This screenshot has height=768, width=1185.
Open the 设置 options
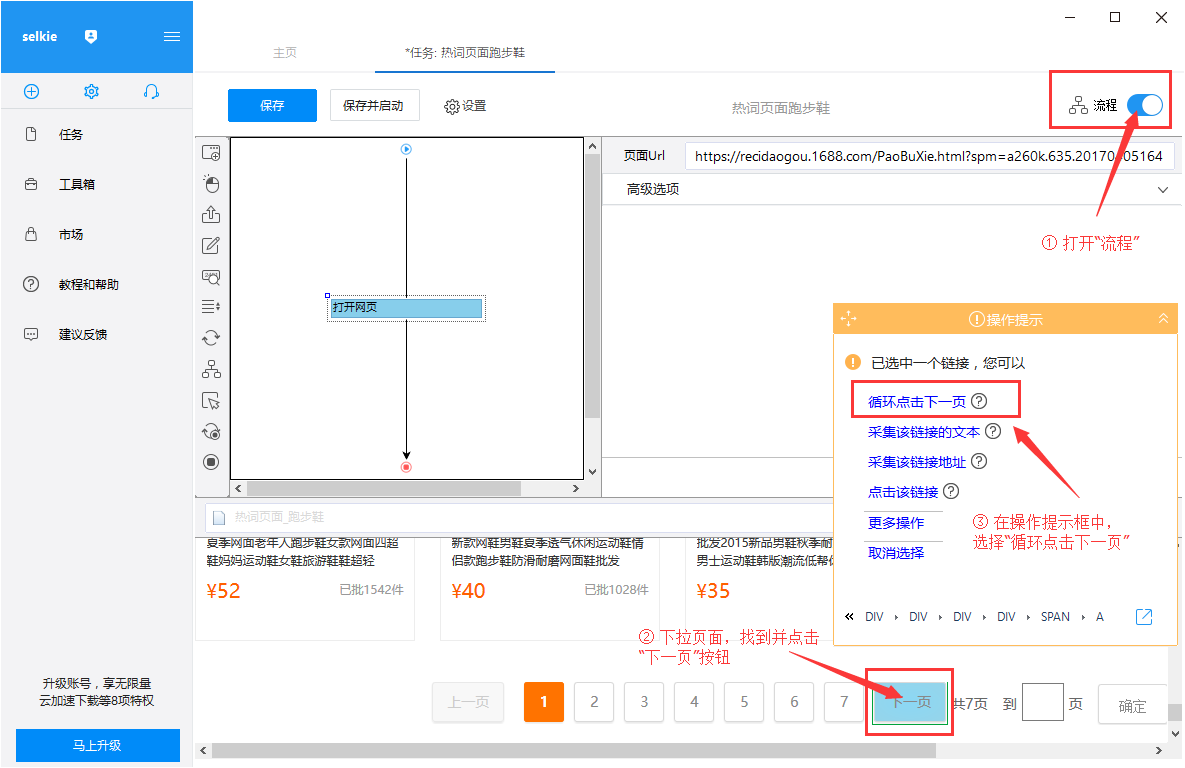[x=465, y=106]
